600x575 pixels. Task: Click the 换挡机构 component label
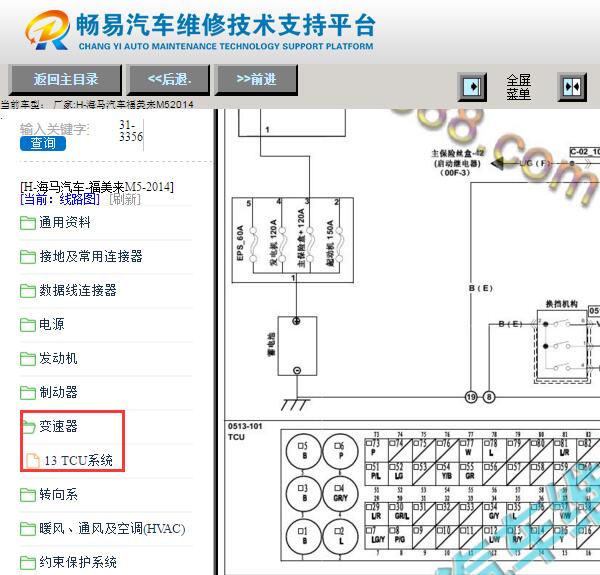coord(561,304)
